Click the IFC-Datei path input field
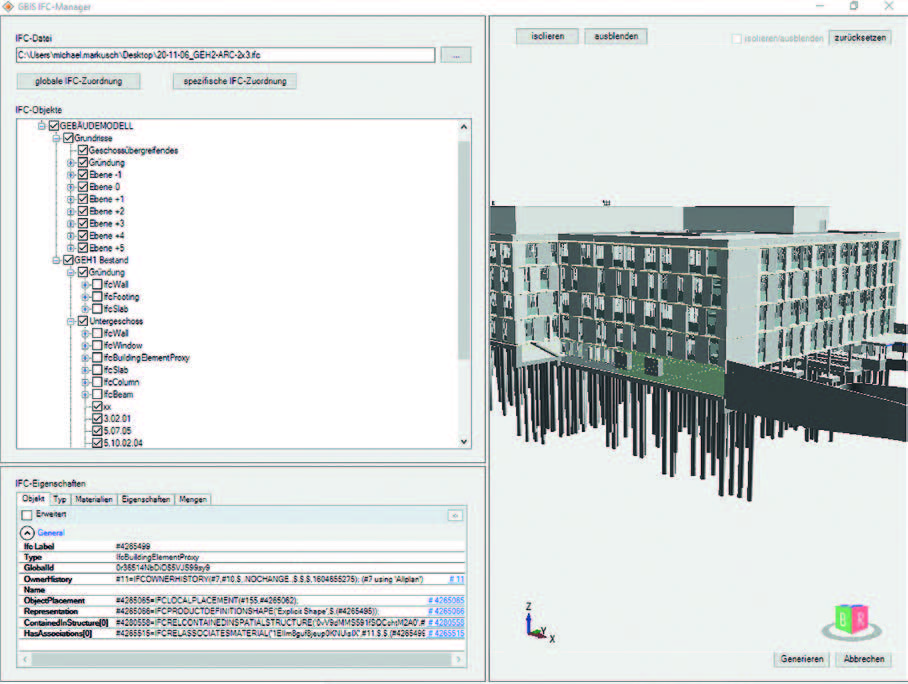 click(x=225, y=55)
